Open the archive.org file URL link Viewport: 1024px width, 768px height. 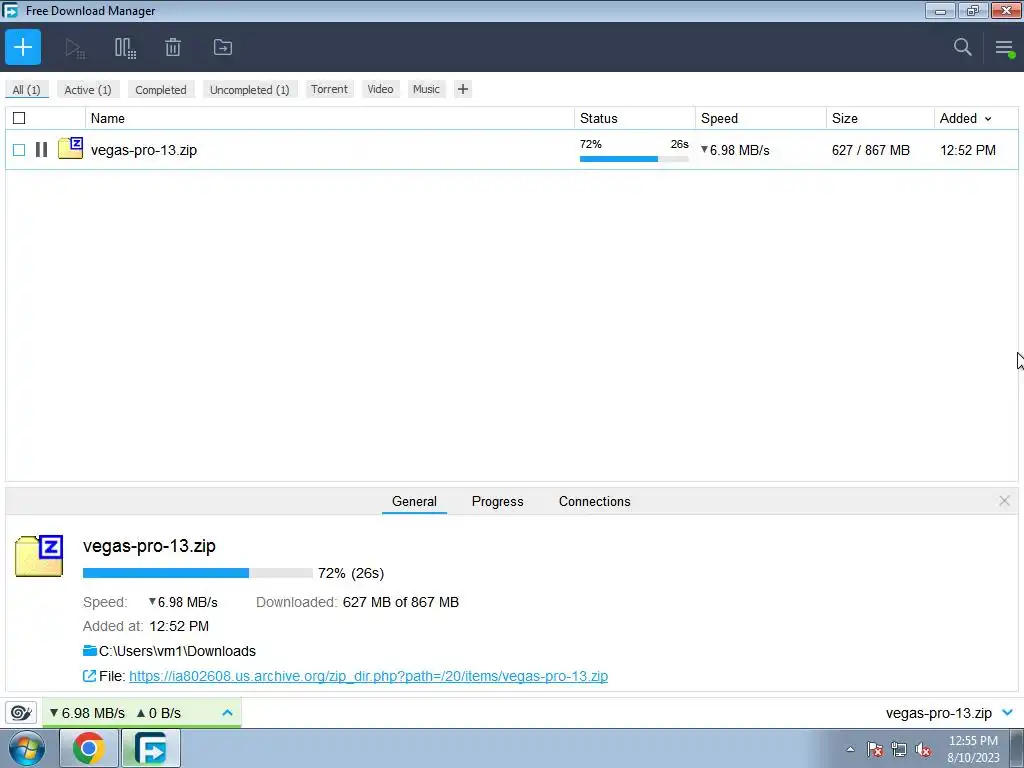(x=368, y=676)
